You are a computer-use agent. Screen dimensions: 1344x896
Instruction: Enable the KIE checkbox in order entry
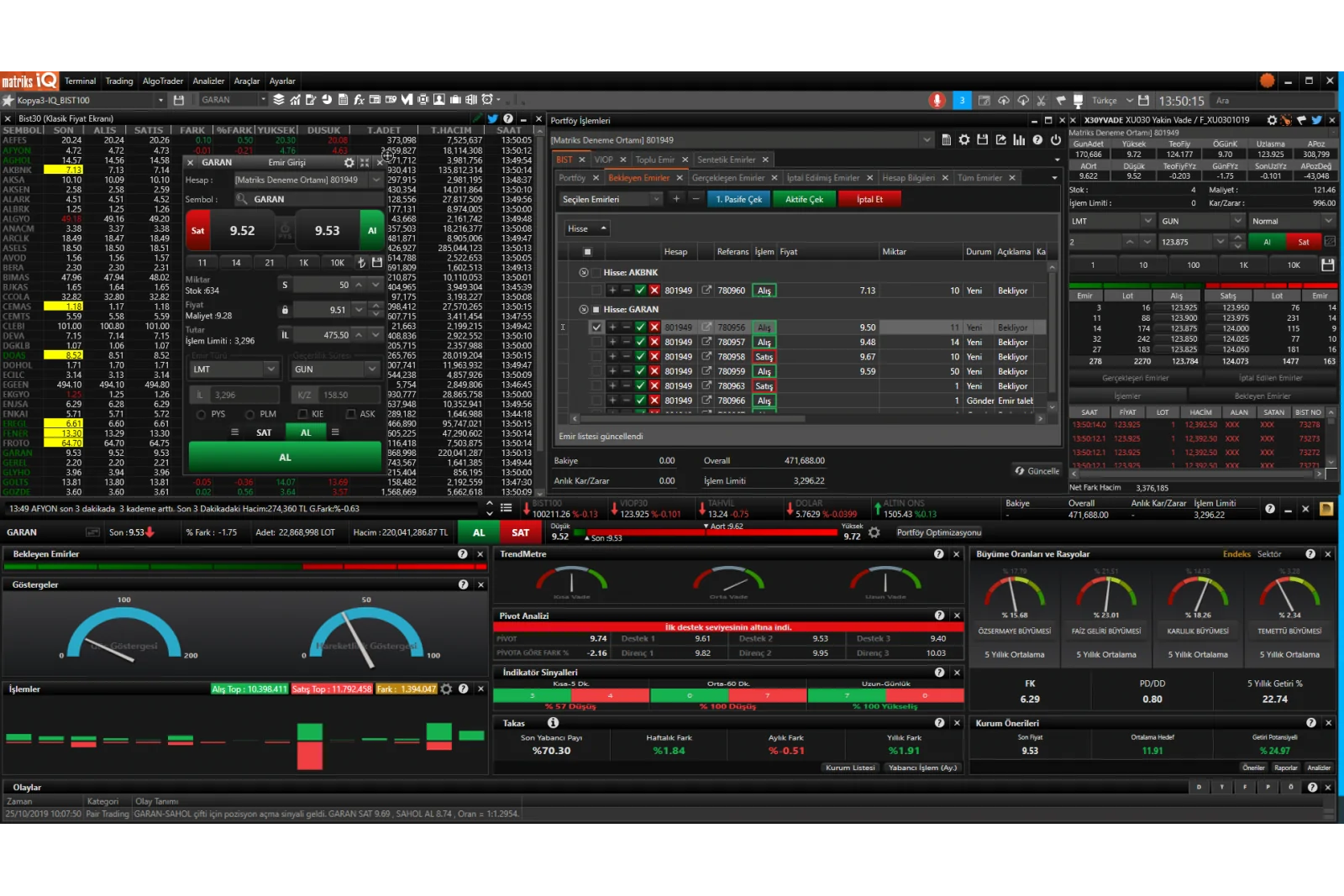tap(302, 414)
